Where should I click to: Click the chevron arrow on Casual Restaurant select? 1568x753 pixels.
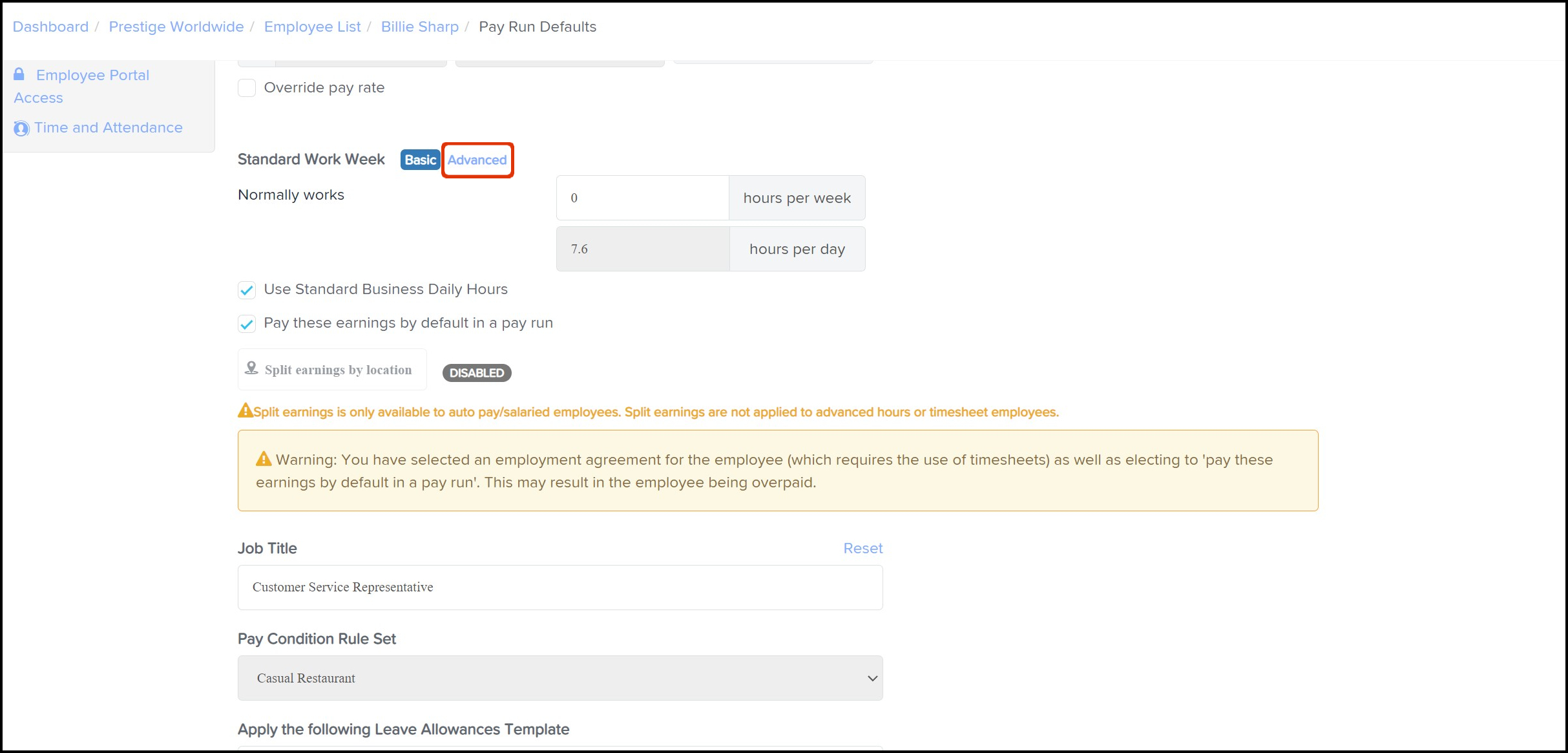[872, 678]
